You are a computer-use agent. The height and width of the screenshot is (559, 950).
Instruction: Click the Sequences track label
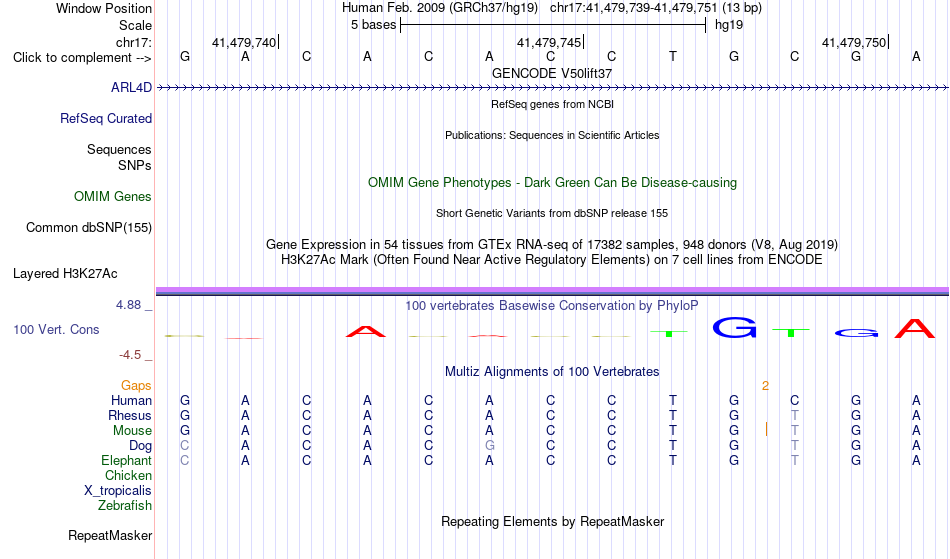(x=119, y=149)
